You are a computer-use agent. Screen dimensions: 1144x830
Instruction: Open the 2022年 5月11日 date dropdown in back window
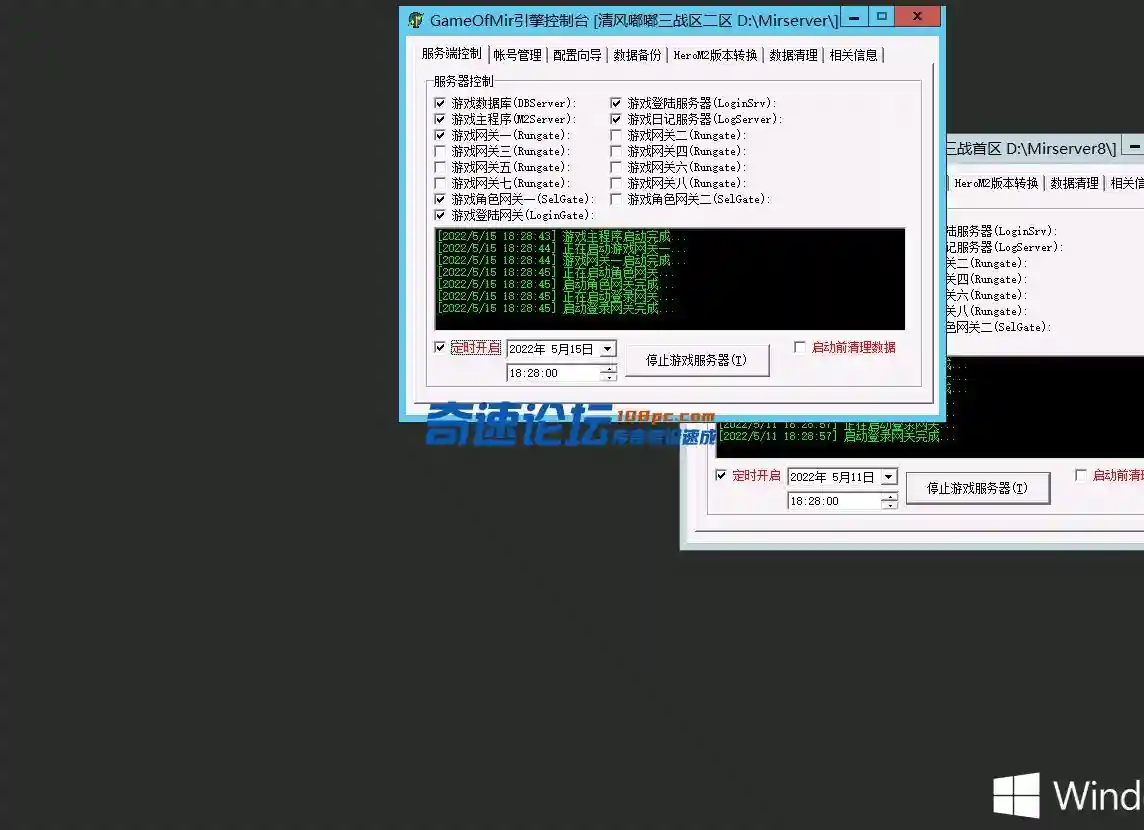click(x=889, y=477)
